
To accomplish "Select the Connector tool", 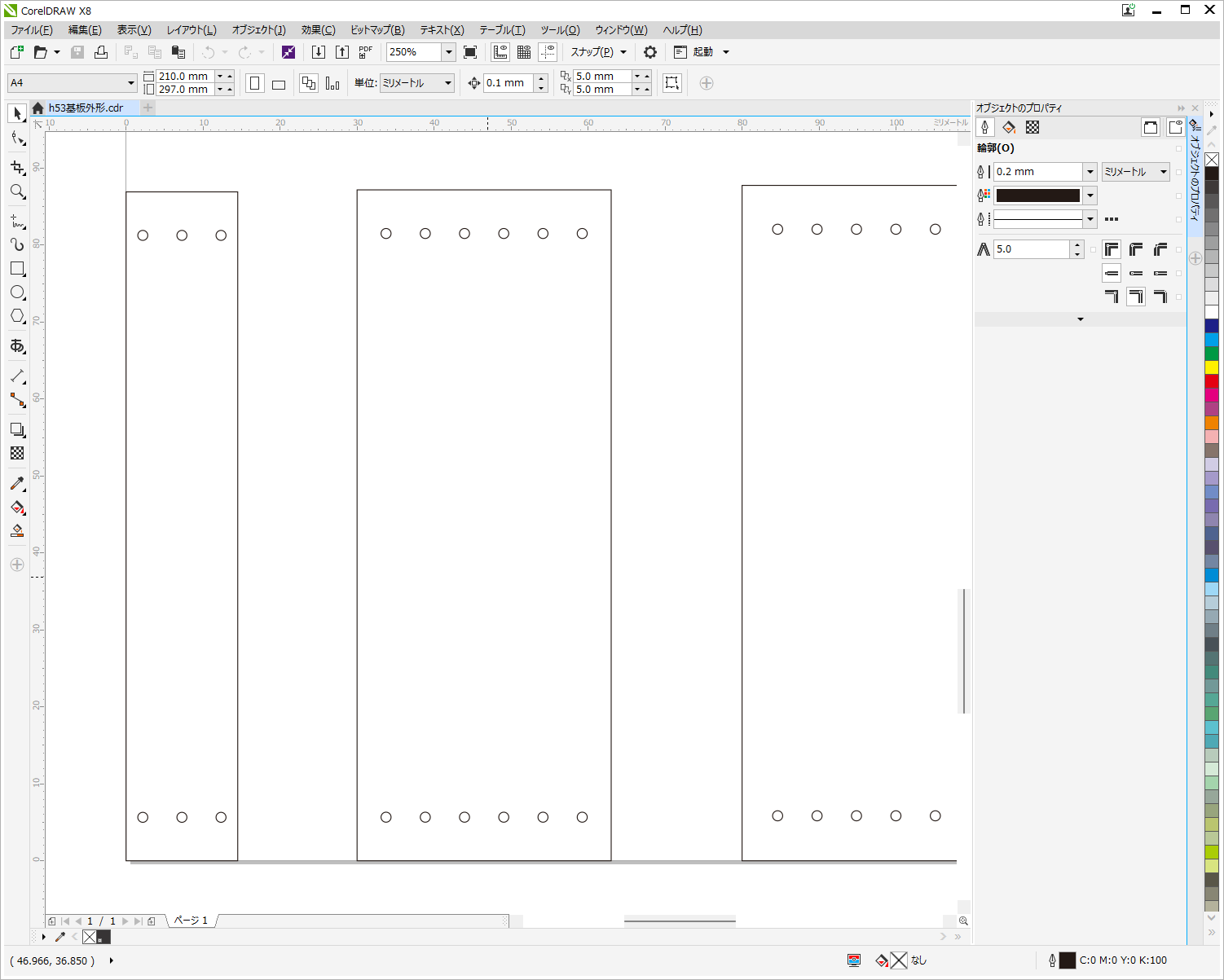I will pyautogui.click(x=17, y=399).
